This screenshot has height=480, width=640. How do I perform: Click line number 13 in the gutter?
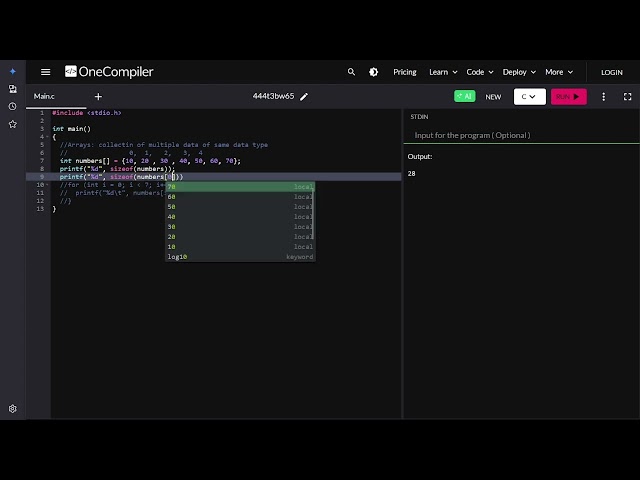[40, 209]
